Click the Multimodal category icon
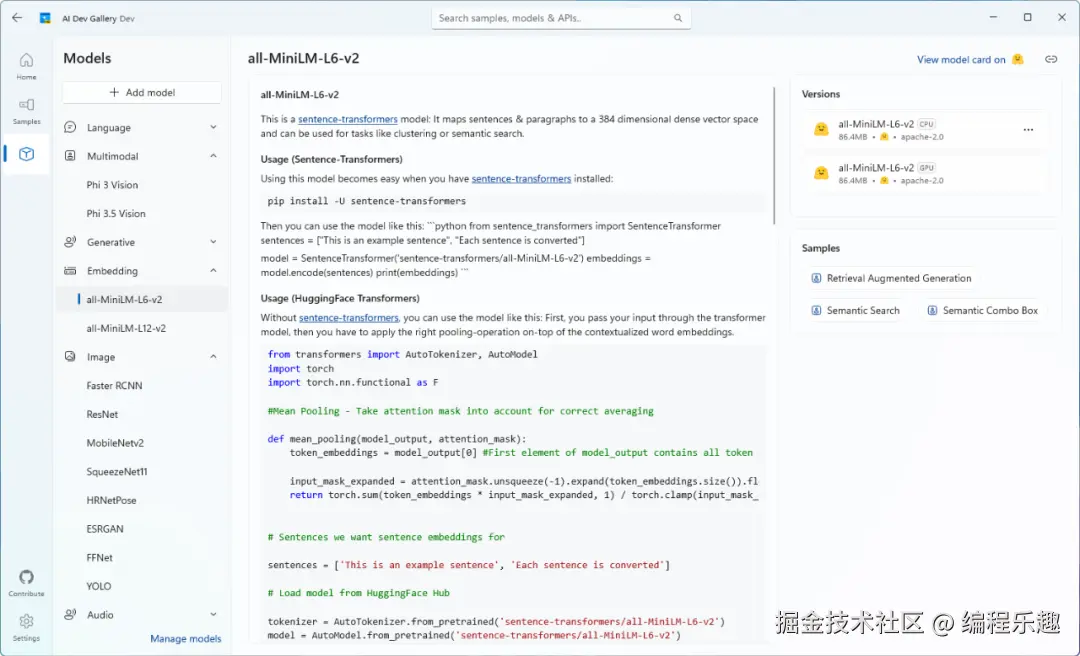Screen dimensions: 1080x656 [x=70, y=156]
